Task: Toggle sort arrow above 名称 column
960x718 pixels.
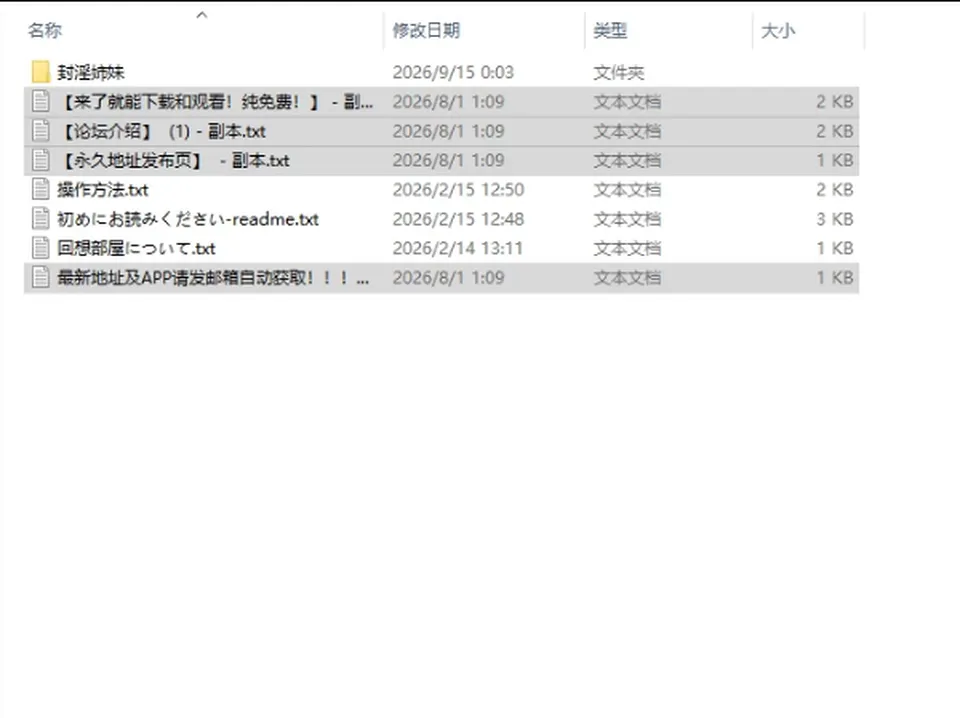Action: (x=202, y=15)
